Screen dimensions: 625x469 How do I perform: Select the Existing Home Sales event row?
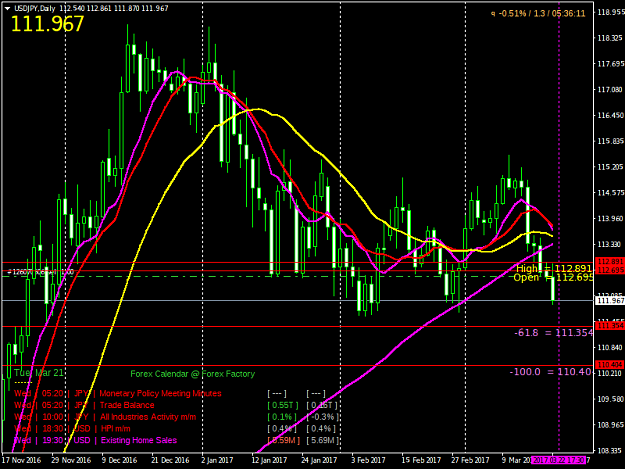(x=95, y=440)
